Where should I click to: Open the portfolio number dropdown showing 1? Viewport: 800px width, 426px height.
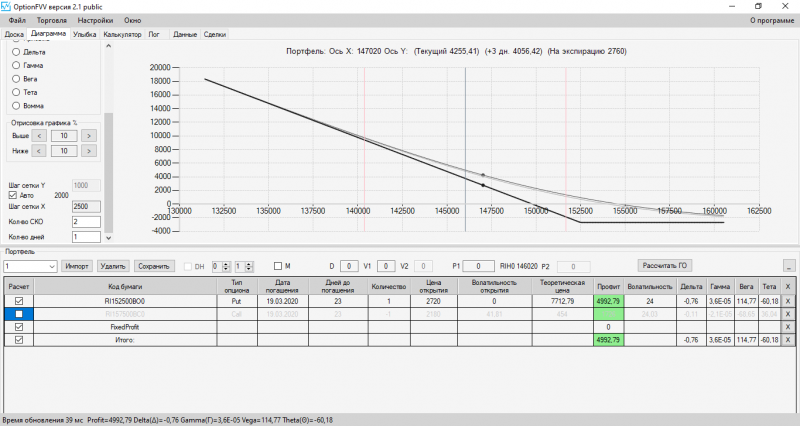pyautogui.click(x=30, y=266)
